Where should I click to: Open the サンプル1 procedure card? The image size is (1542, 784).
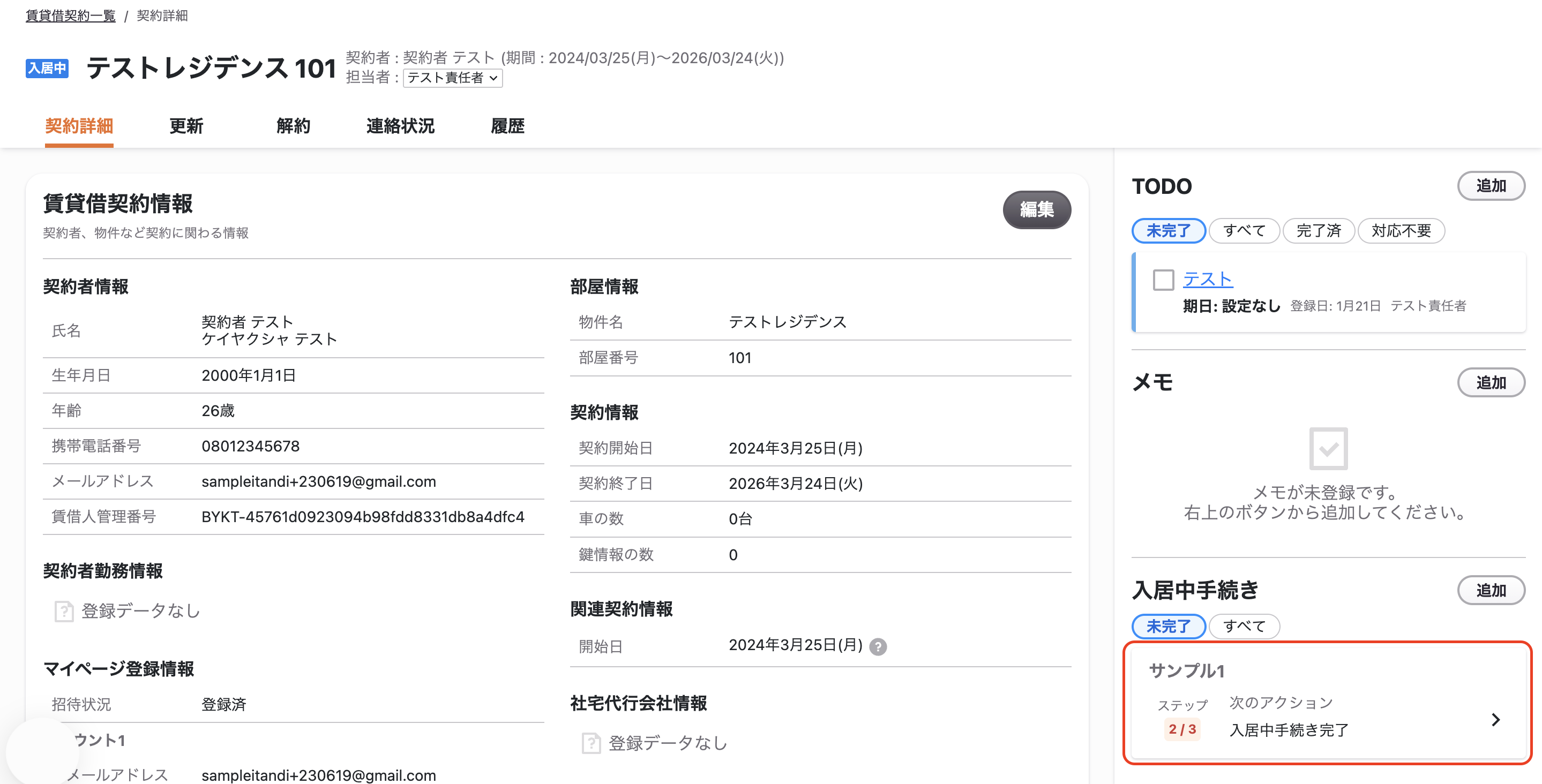(x=1328, y=702)
